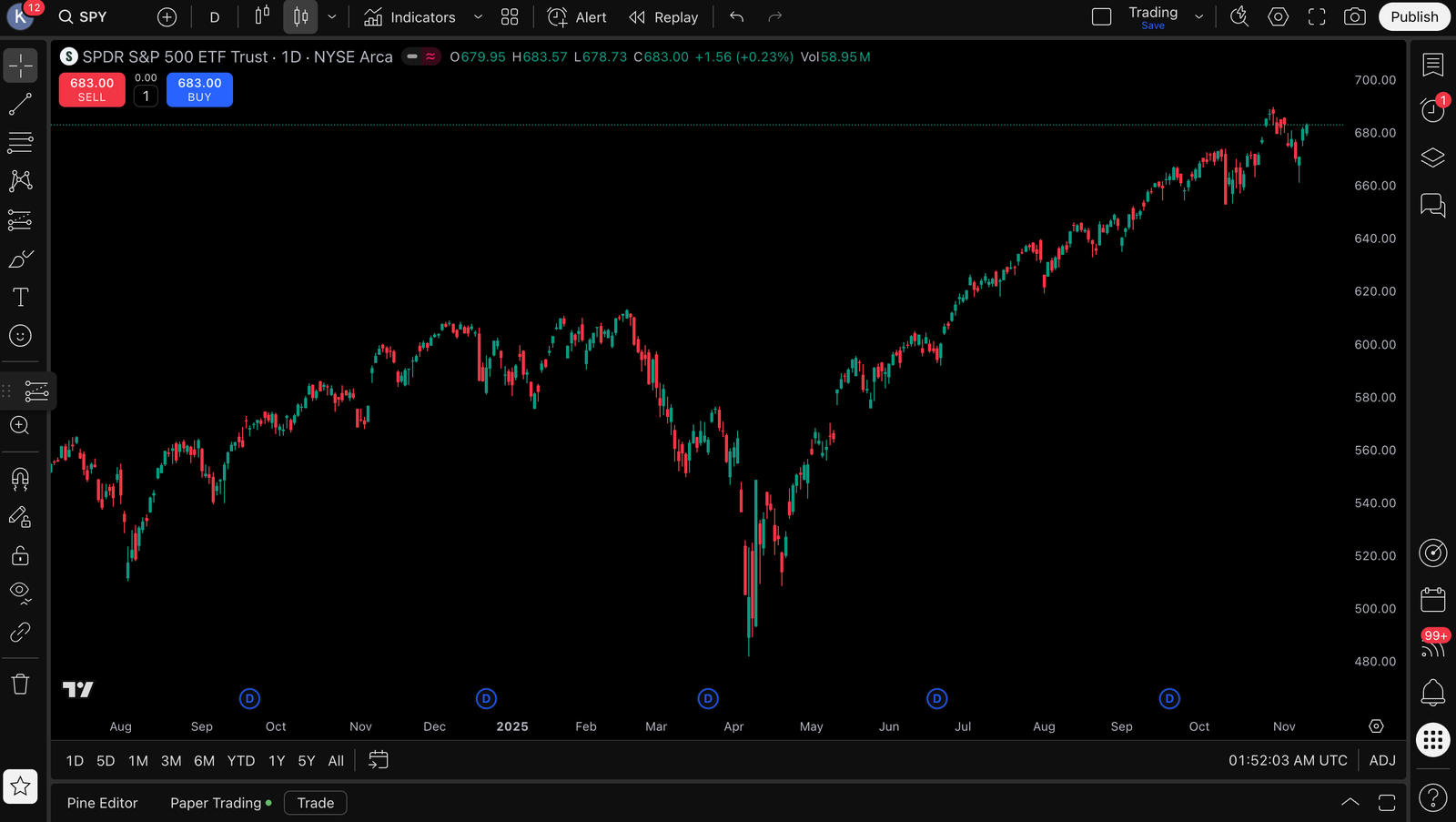Take a chart snapshot with camera icon
The image size is (1456, 822).
click(1354, 17)
